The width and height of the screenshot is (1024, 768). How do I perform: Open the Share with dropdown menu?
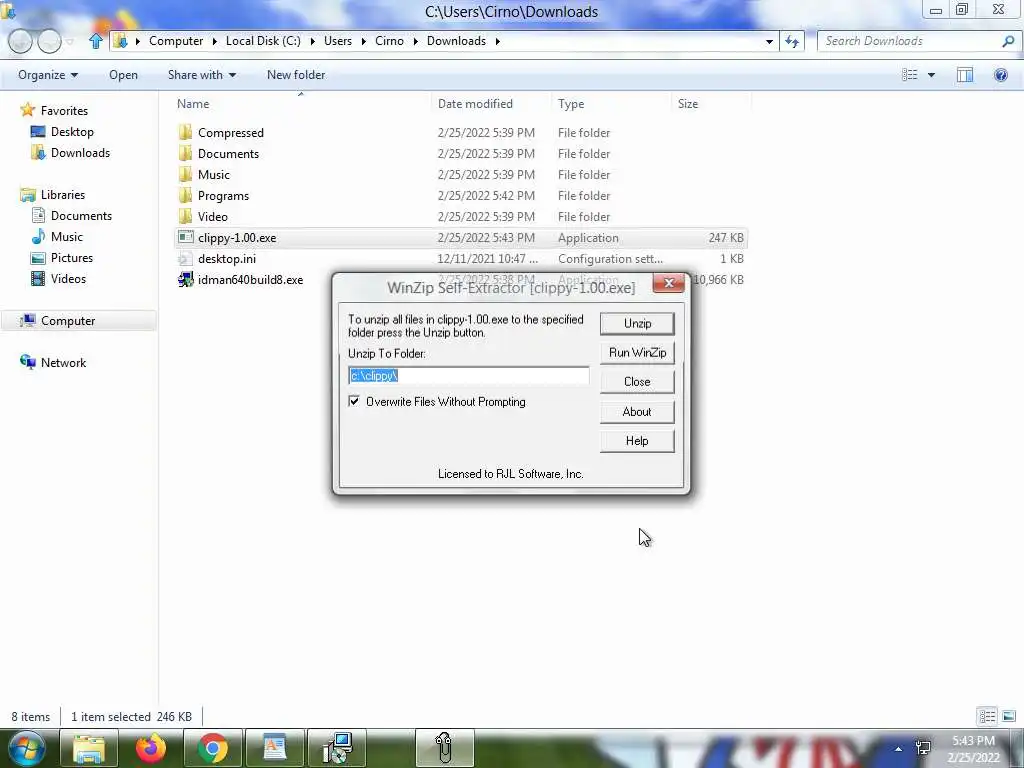click(x=202, y=75)
